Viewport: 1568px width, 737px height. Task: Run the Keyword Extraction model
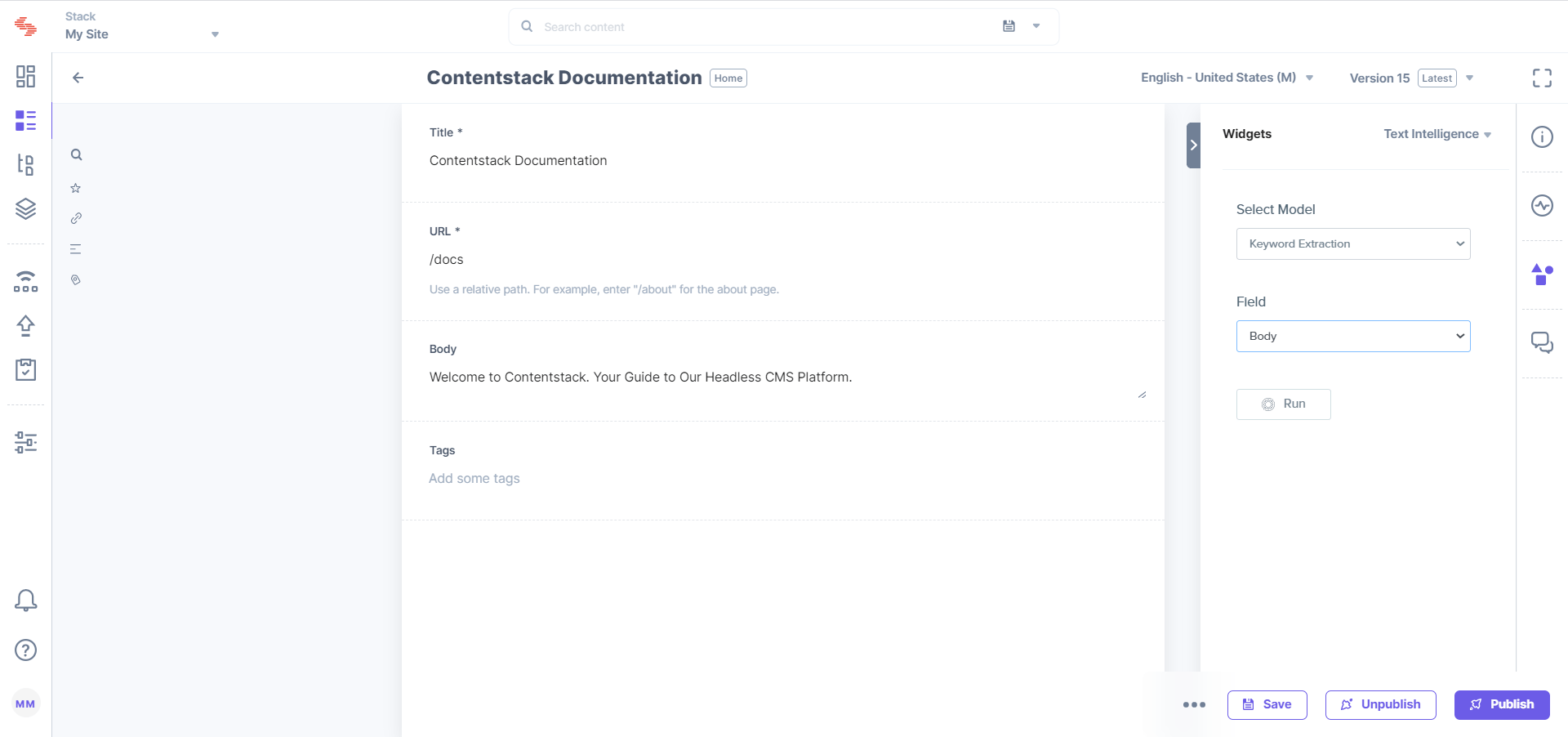point(1283,404)
